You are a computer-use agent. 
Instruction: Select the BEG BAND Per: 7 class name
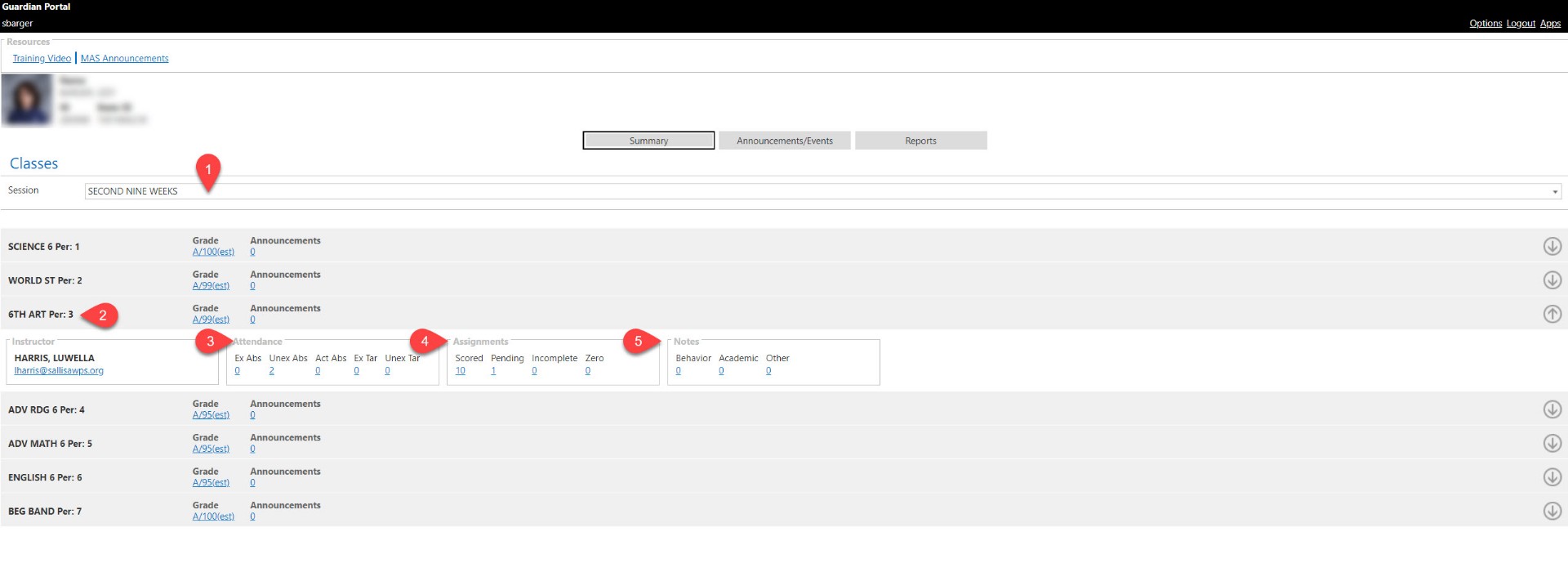coord(45,512)
